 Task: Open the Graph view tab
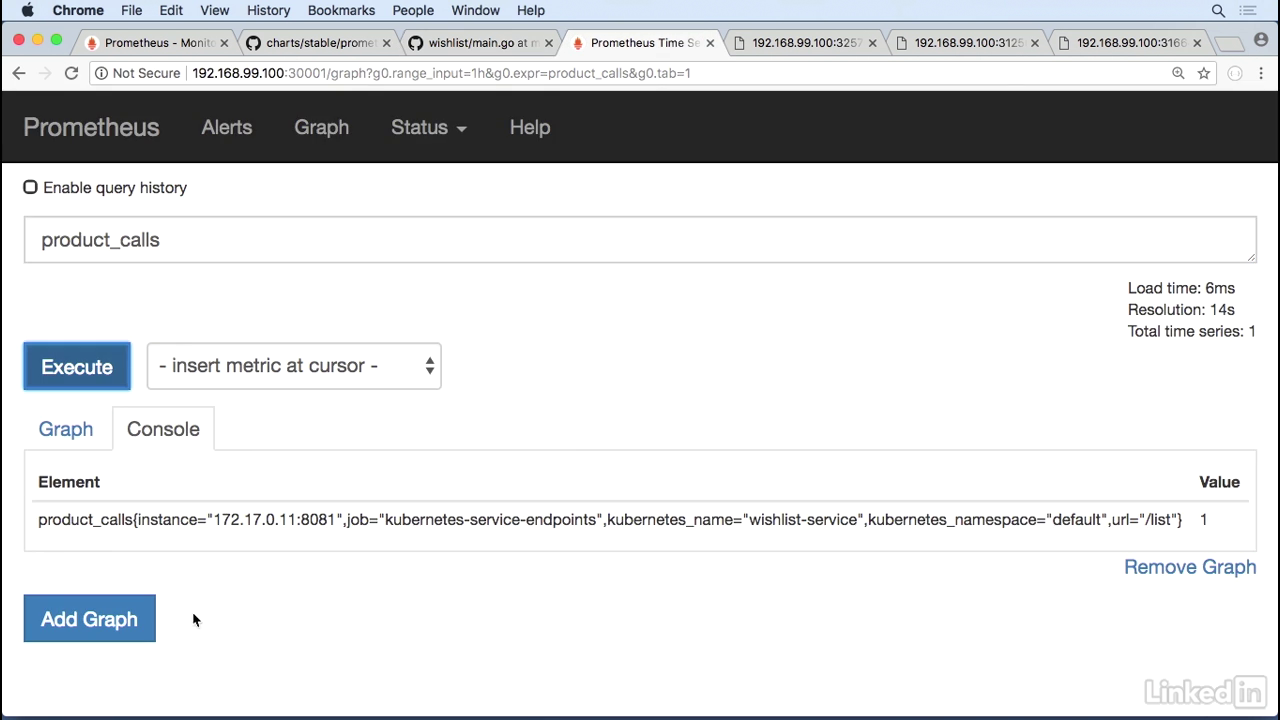point(66,429)
